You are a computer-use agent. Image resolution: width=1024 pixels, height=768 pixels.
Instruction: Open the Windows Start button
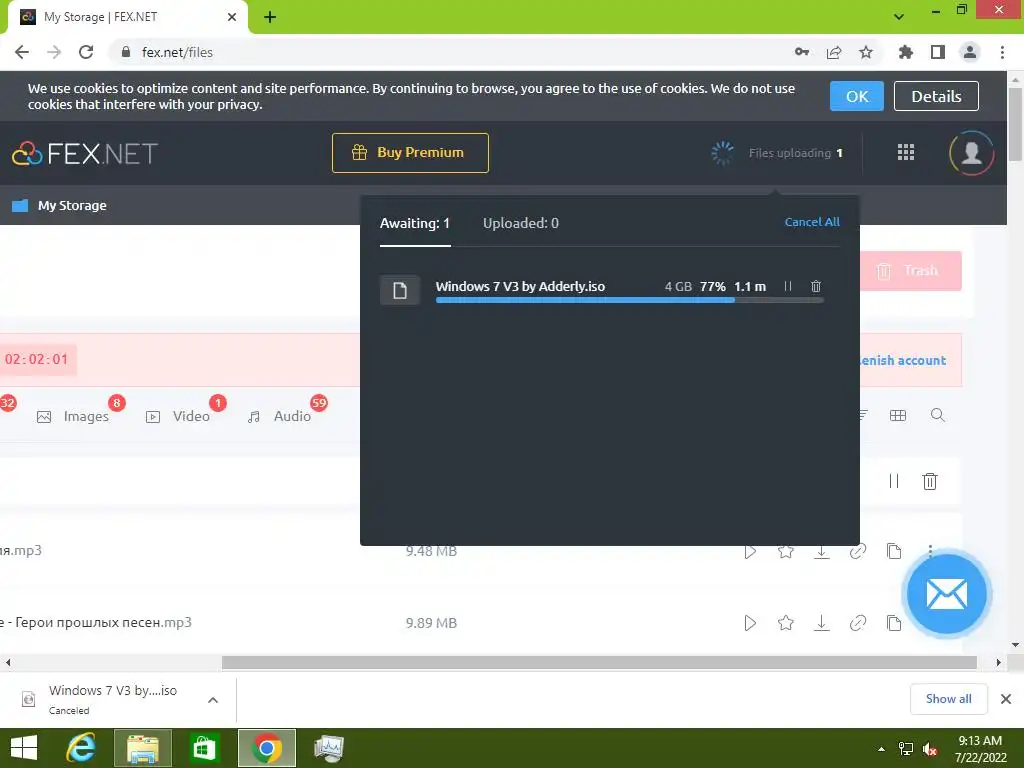(x=24, y=748)
